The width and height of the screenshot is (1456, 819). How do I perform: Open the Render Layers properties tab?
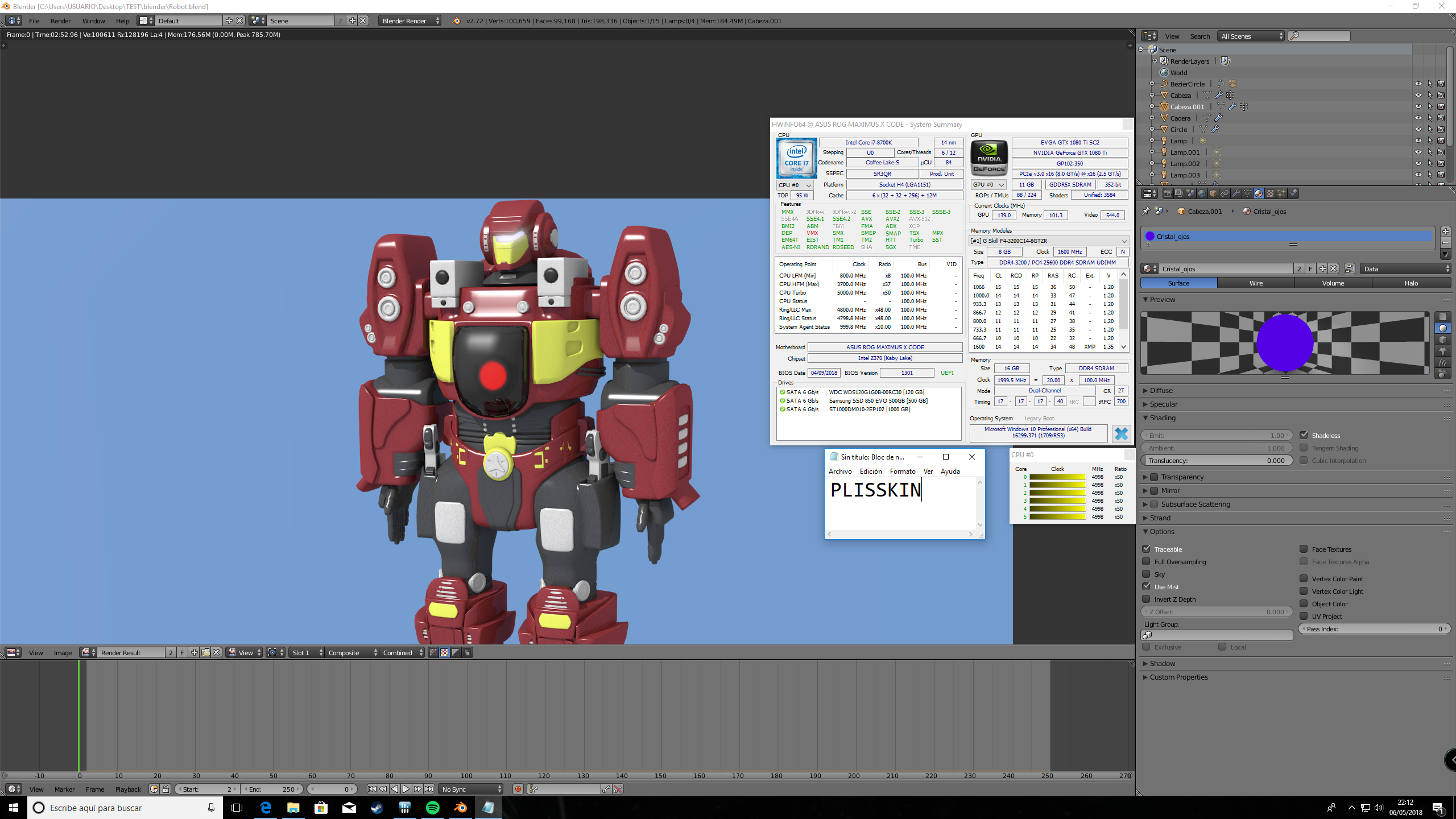click(1179, 193)
